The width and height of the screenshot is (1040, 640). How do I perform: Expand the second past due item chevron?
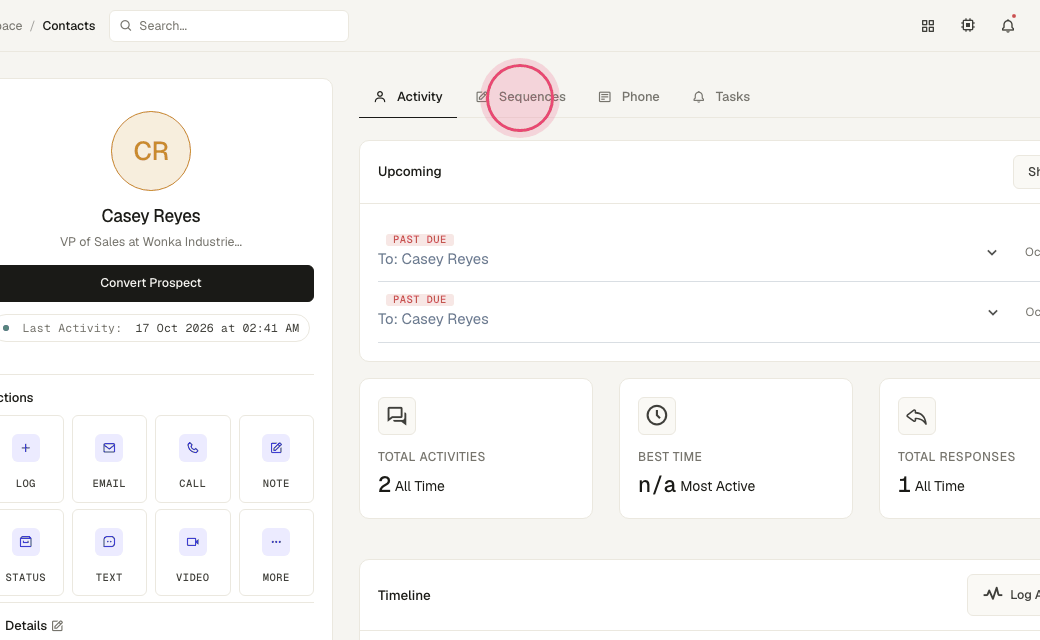992,312
